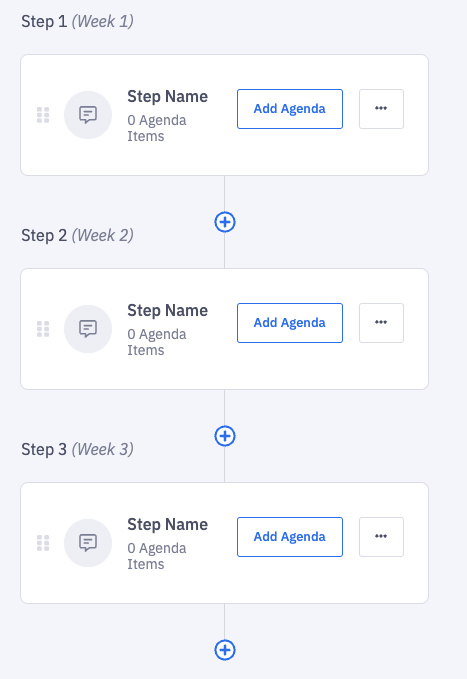Add a step via plus icon below Step 2

point(225,436)
